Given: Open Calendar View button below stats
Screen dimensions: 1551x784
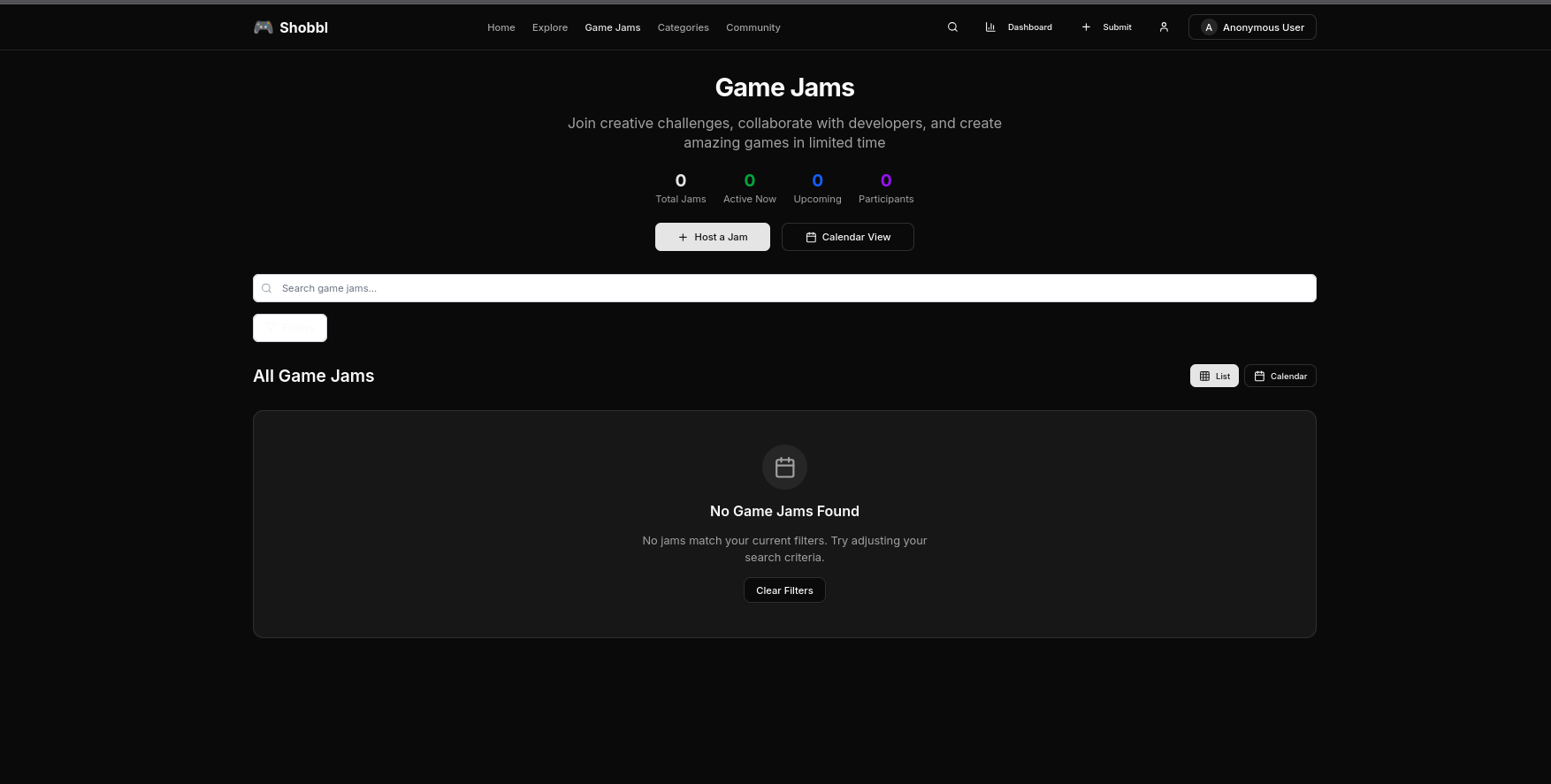Looking at the screenshot, I should [x=847, y=237].
